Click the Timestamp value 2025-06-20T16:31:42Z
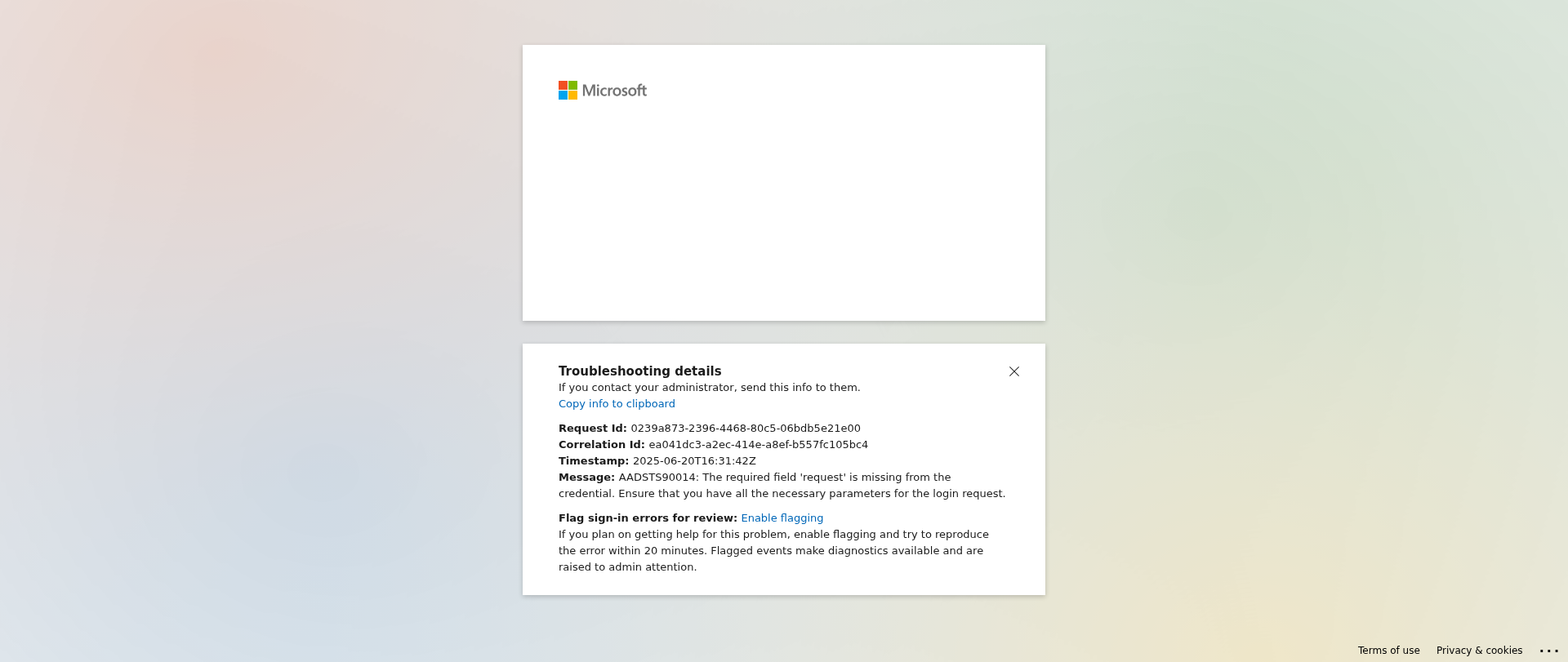The height and width of the screenshot is (662, 1568). click(x=694, y=461)
